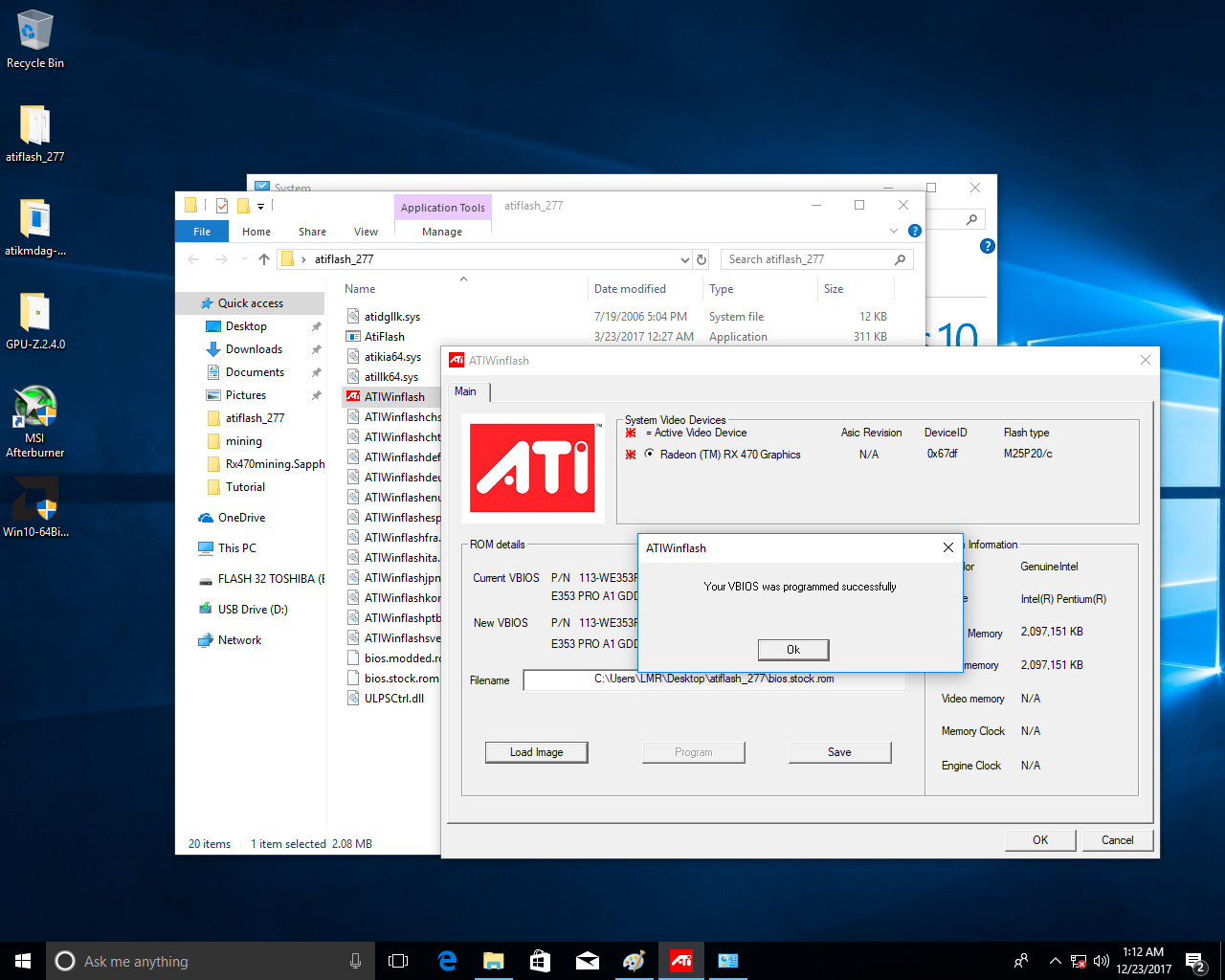Screen dimensions: 1225x980
Task: Click the Filename path input field
Action: click(x=714, y=679)
